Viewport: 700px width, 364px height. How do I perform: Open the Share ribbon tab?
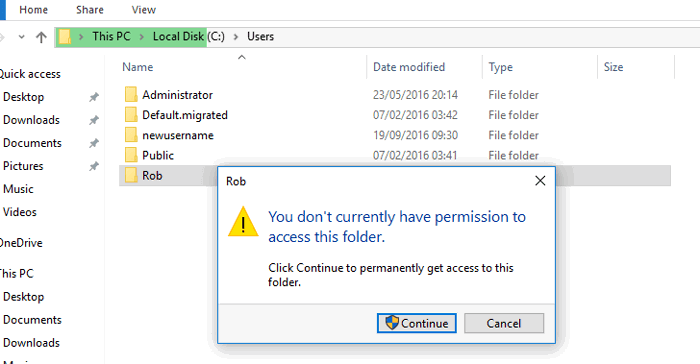90,10
